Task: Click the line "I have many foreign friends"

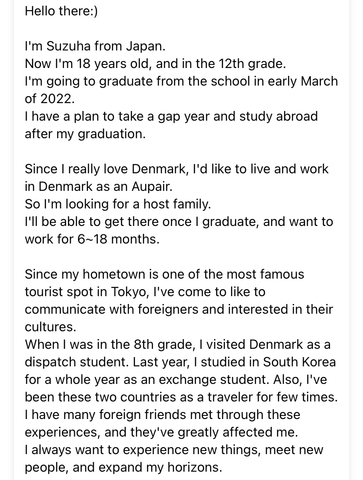Action: coord(162,415)
